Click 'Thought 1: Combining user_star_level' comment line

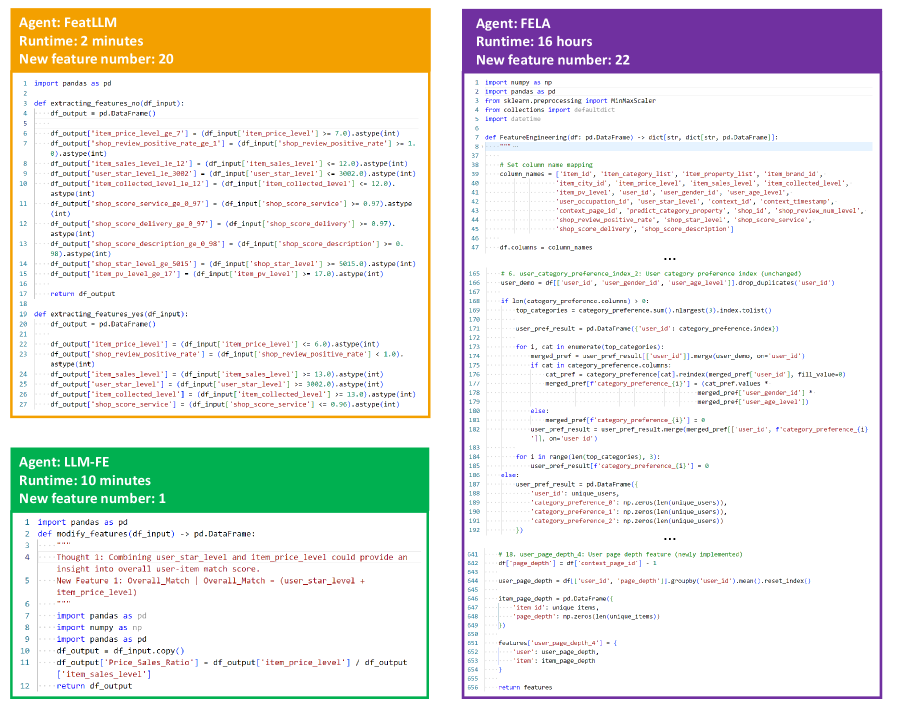pyautogui.click(x=232, y=563)
